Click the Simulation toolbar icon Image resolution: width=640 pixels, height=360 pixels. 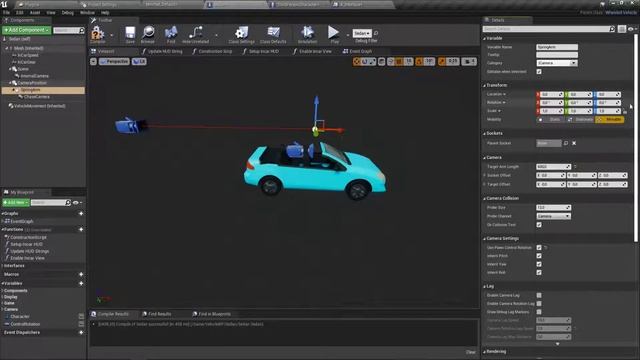(307, 32)
